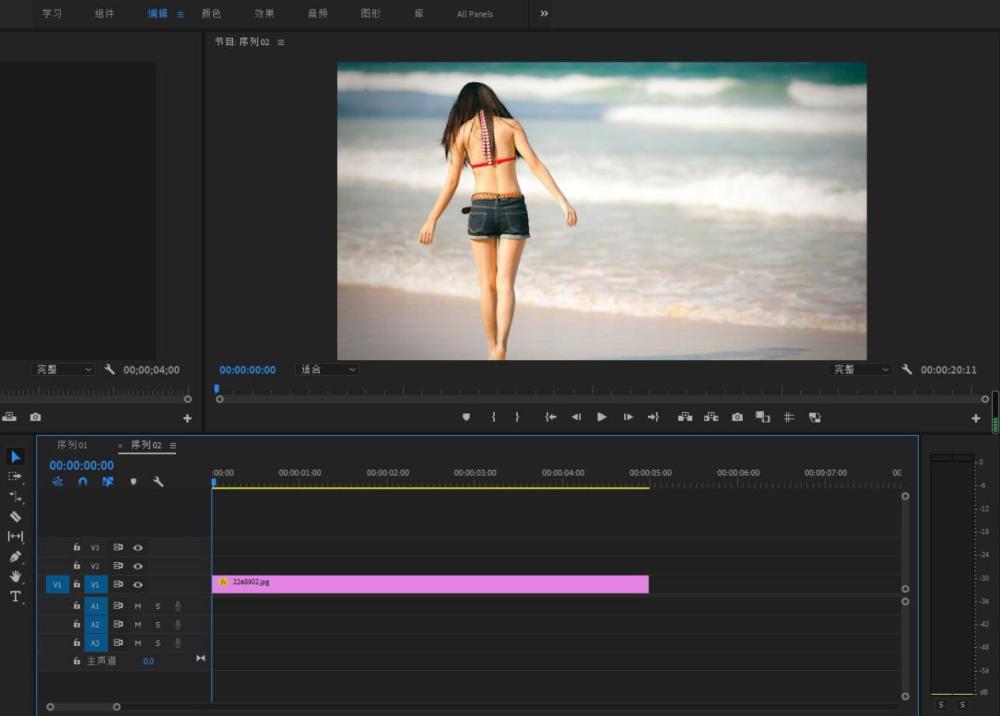This screenshot has width=1000, height=716.
Task: Open the 适合 zoom level dropdown
Action: click(327, 370)
